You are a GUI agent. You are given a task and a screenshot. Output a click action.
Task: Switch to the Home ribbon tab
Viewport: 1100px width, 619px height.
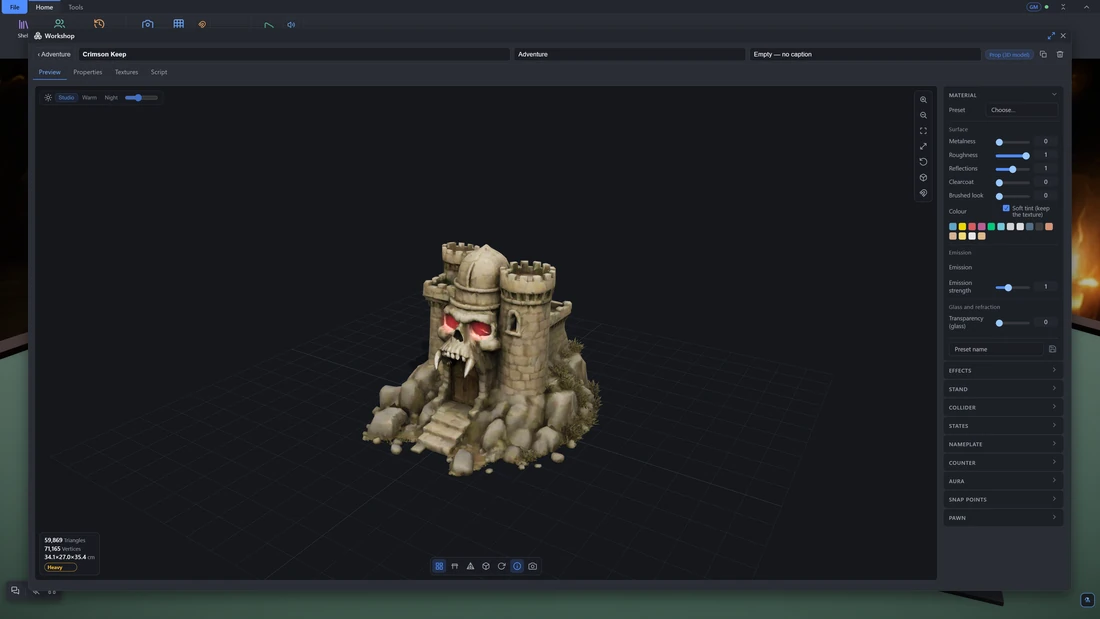[x=44, y=7]
